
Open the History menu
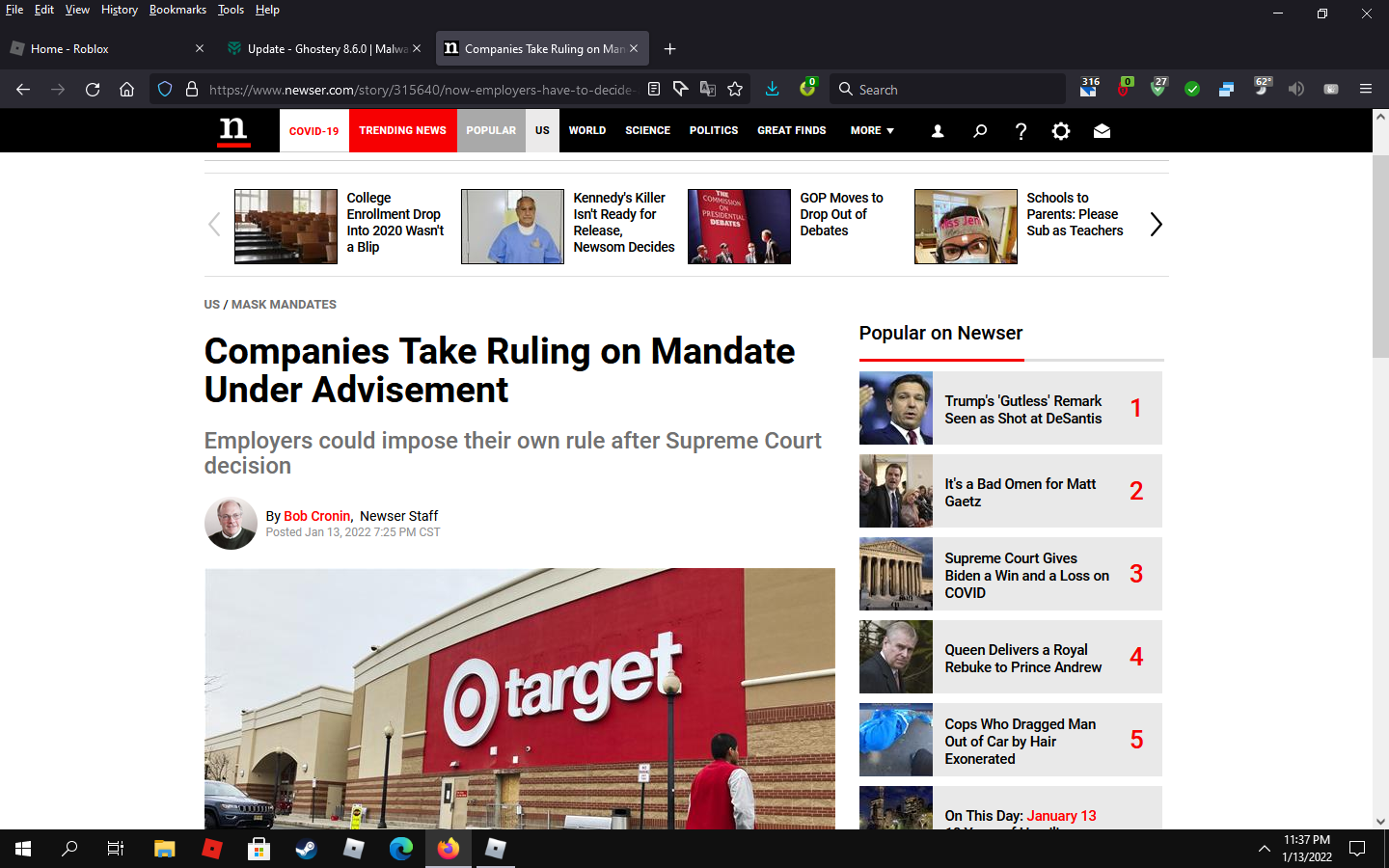(x=120, y=10)
